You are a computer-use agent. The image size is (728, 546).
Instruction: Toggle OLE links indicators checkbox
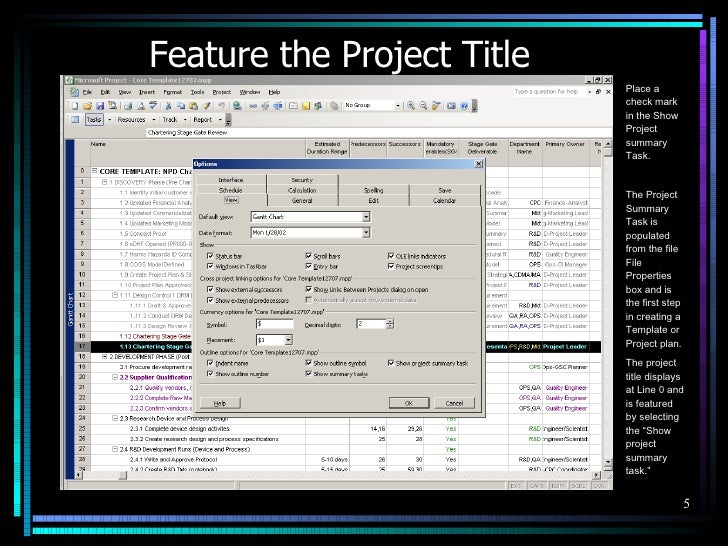(x=390, y=256)
